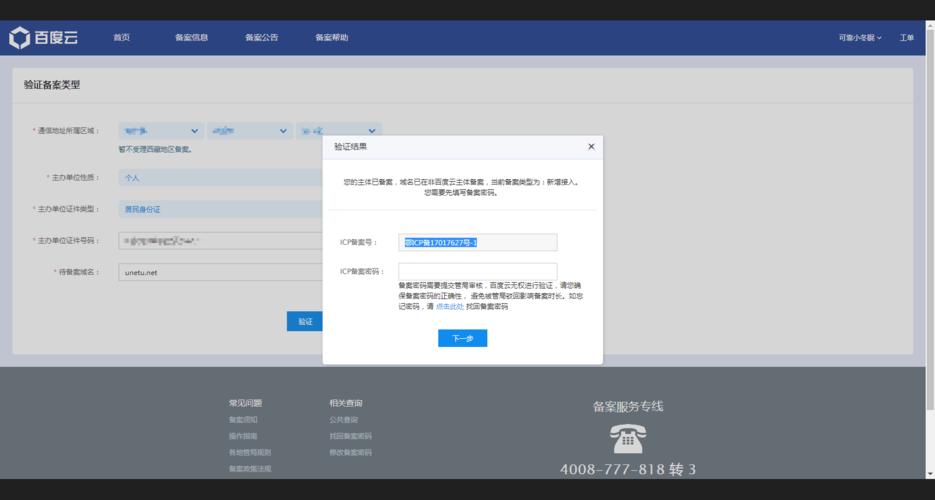Click the 待备案域名 field containing unetu.net
Screen dimensions: 935x500
tap(221, 272)
